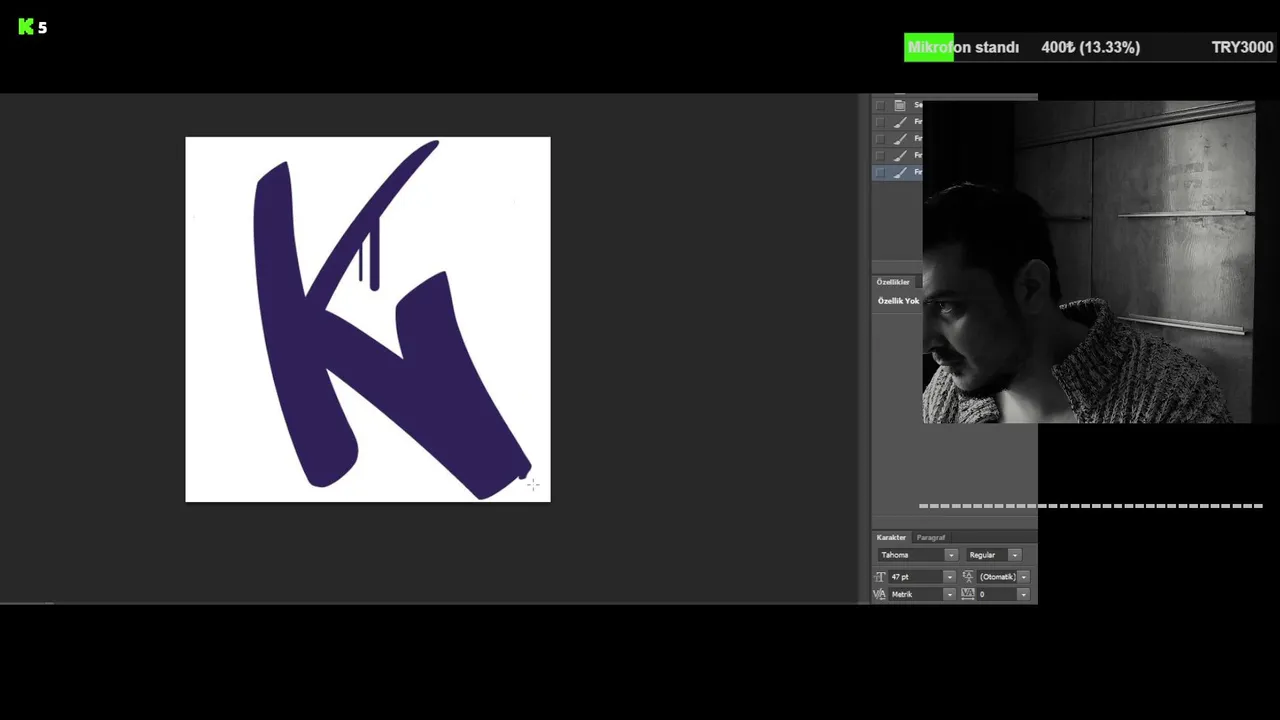Click the "400₺ (13.33%)" goal amount text

(x=1090, y=47)
